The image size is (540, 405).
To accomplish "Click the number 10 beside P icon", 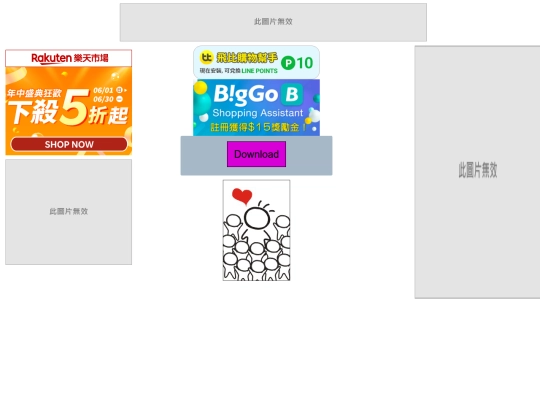I will tap(304, 63).
